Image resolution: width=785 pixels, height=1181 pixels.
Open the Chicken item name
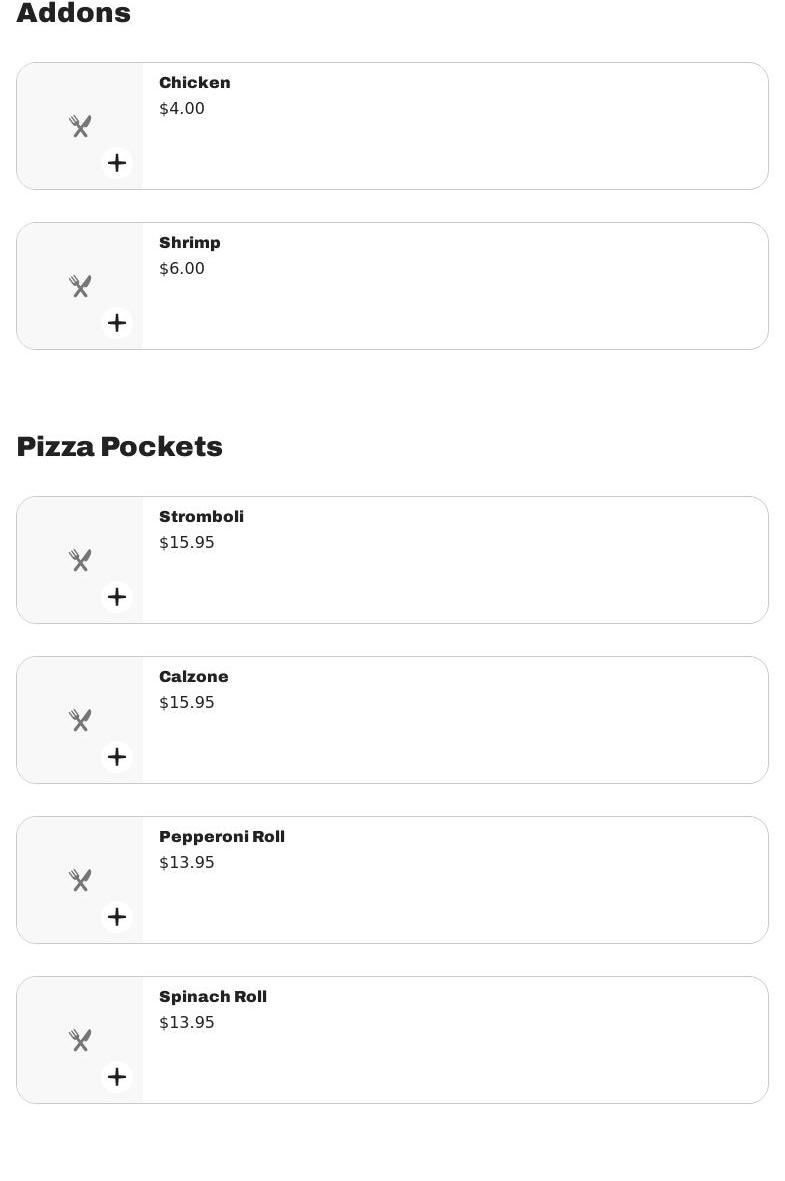(195, 83)
